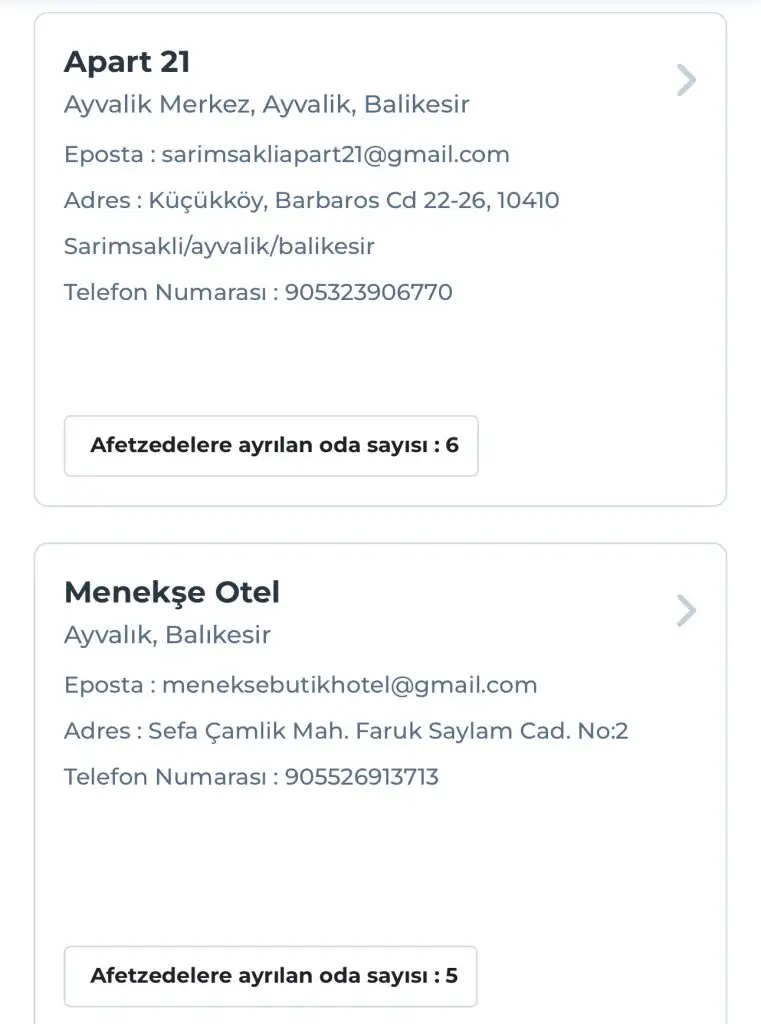The height and width of the screenshot is (1024, 761).
Task: Tap the Sefa Çamlik Mah. Faruk Saylam address
Action: [389, 731]
